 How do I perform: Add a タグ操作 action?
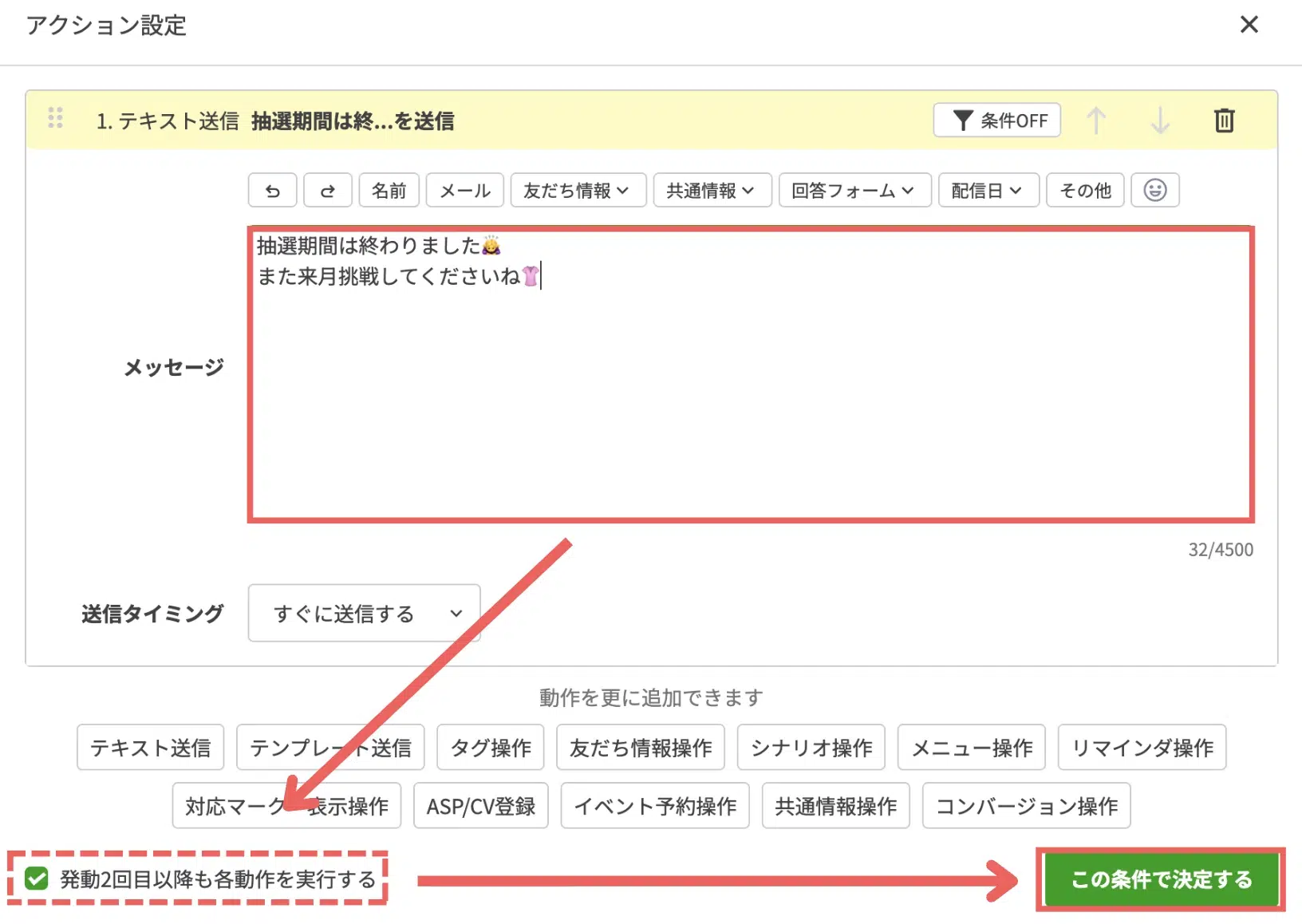tap(491, 748)
